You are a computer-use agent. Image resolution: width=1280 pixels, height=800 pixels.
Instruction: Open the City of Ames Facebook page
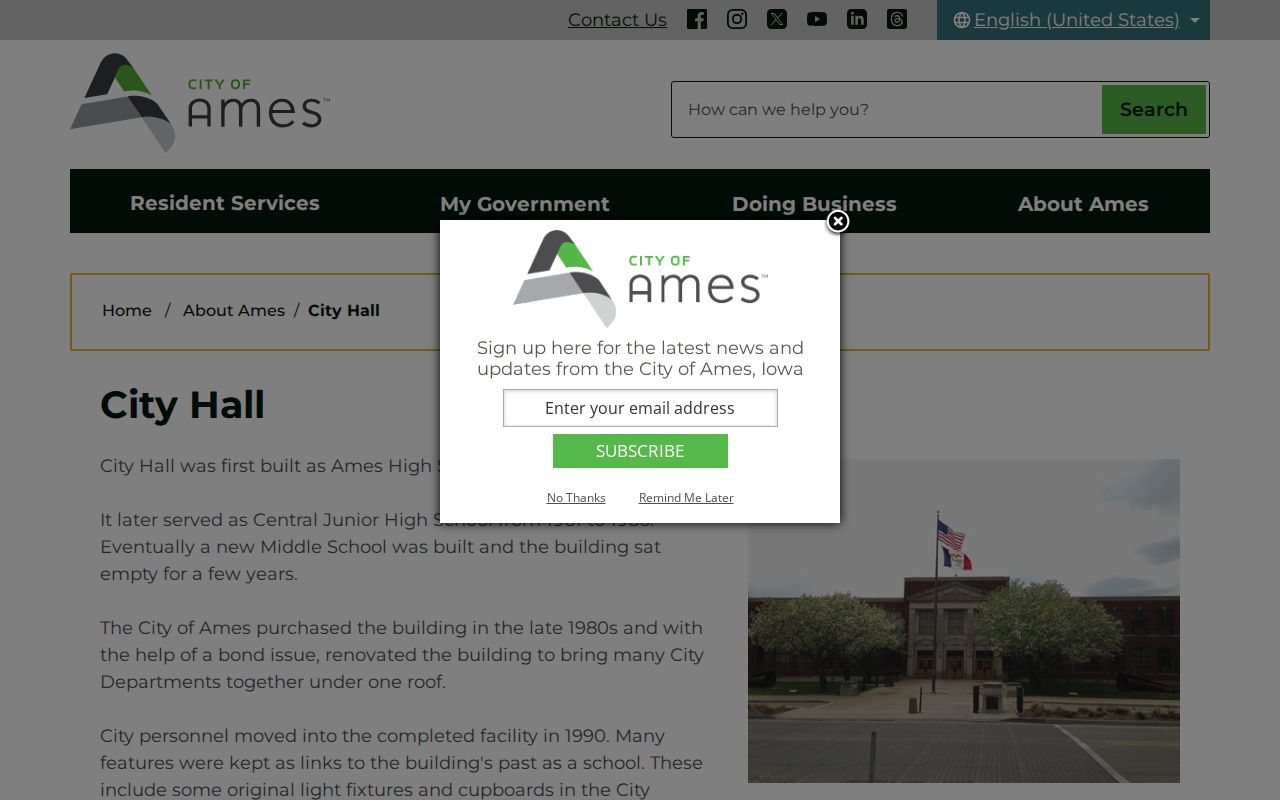697,19
